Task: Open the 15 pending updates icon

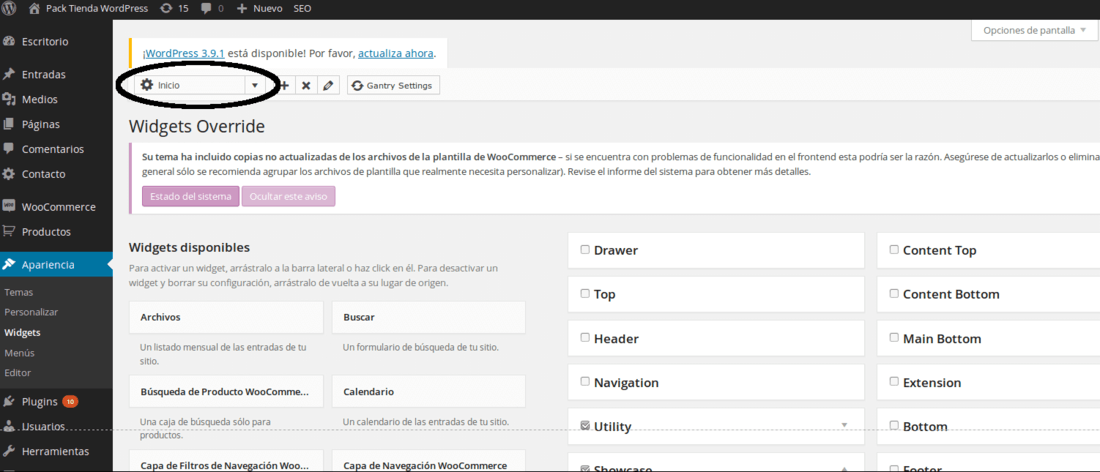Action: point(175,8)
